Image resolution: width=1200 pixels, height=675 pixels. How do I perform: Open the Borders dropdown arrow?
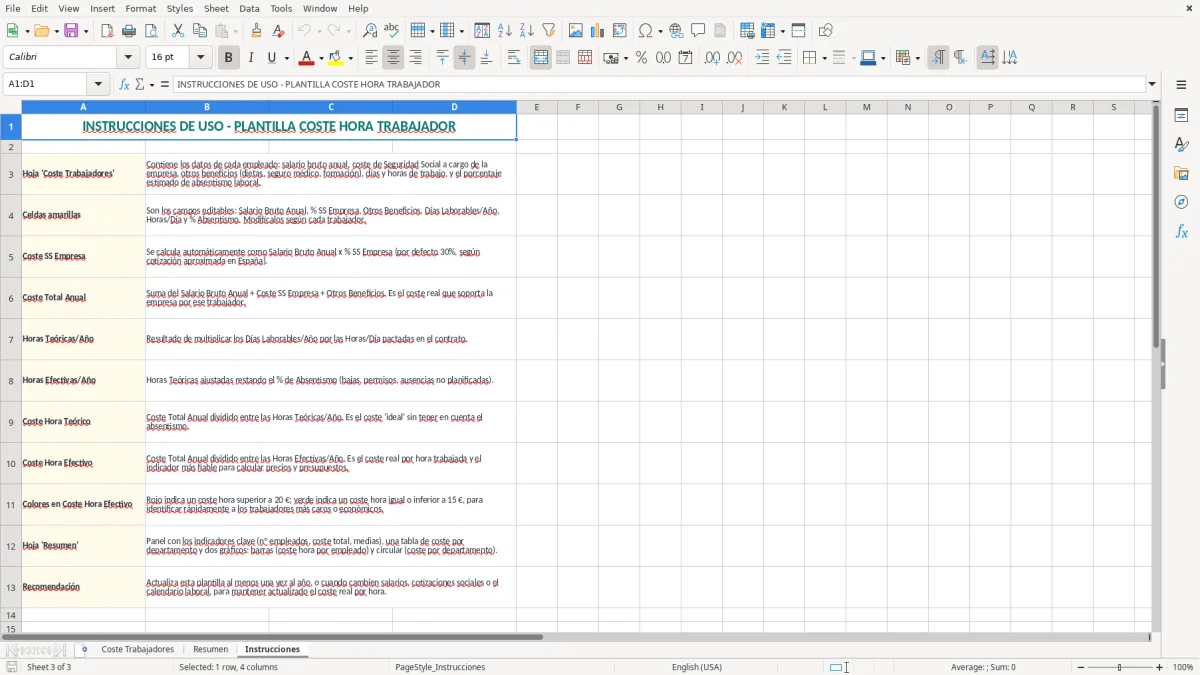pyautogui.click(x=824, y=58)
